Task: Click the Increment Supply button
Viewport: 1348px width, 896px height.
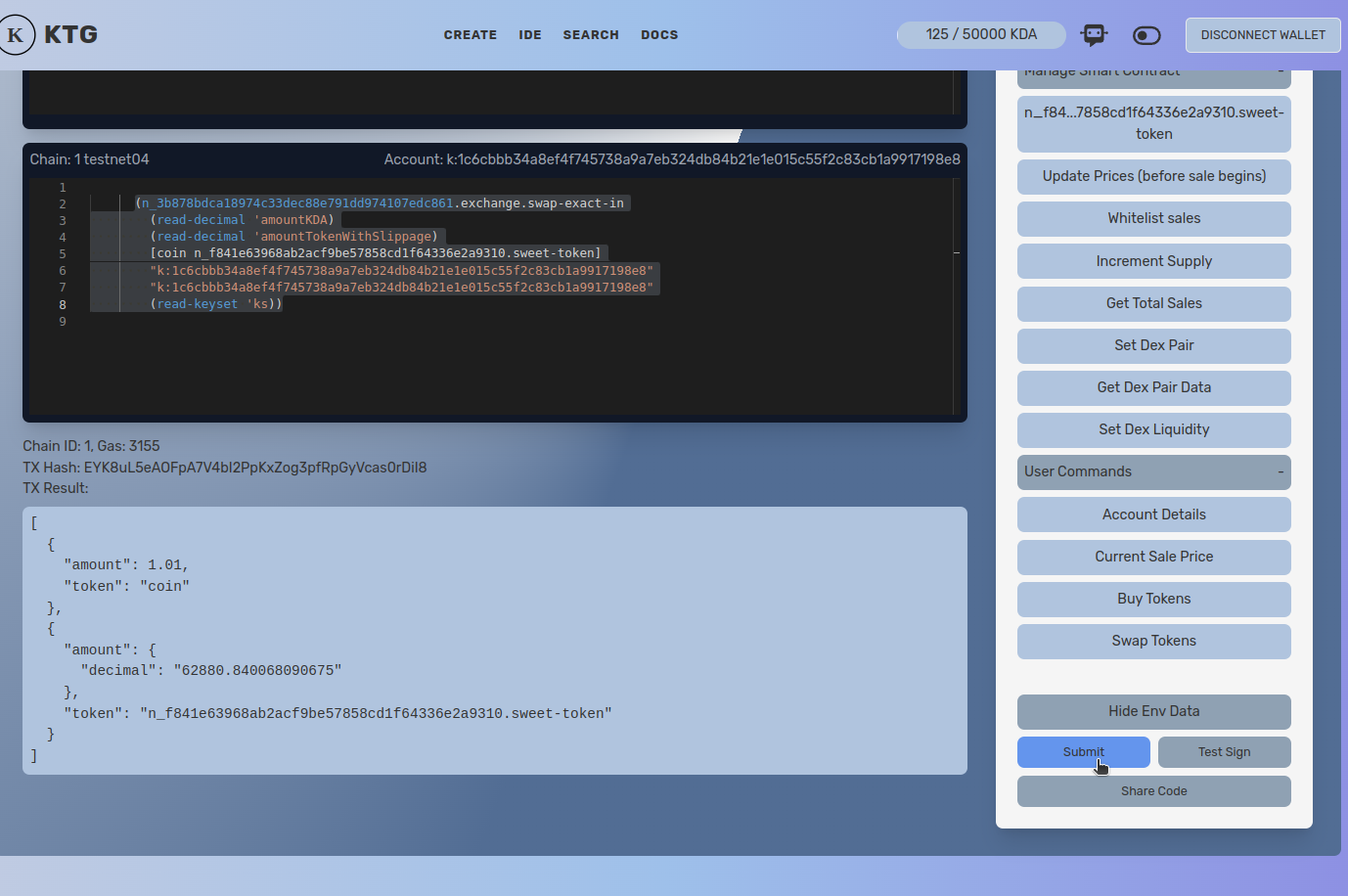Action: 1154,261
